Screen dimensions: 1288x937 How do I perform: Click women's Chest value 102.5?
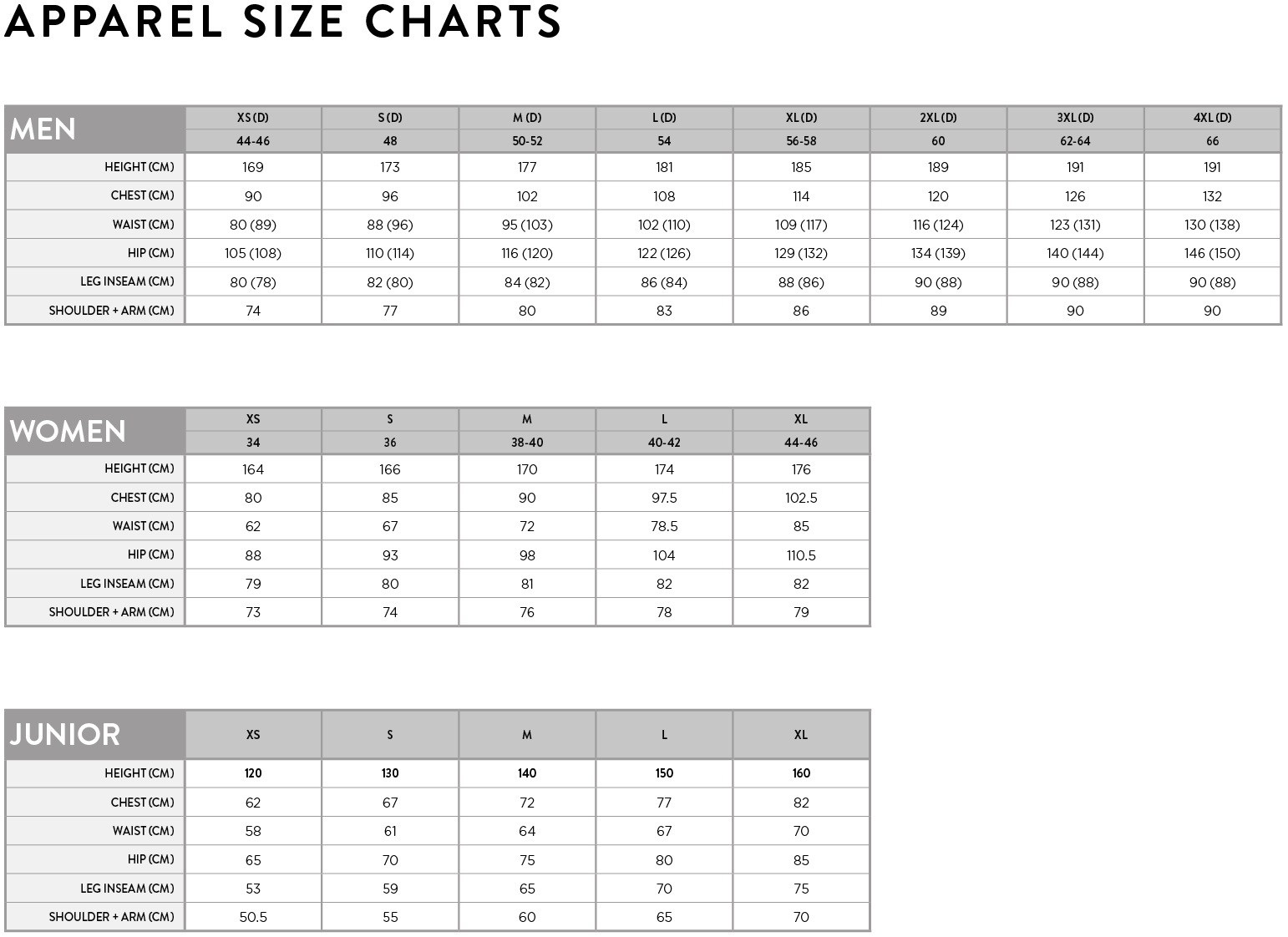tap(801, 498)
